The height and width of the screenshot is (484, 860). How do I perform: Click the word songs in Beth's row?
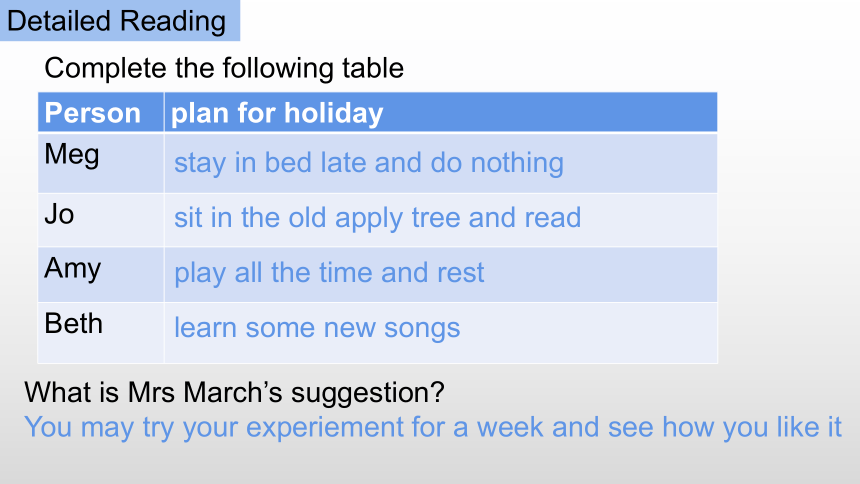422,329
